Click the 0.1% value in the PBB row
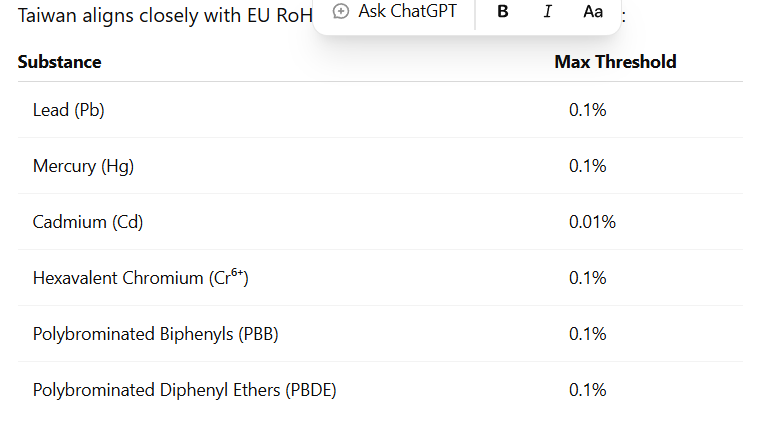763x443 pixels. click(588, 334)
